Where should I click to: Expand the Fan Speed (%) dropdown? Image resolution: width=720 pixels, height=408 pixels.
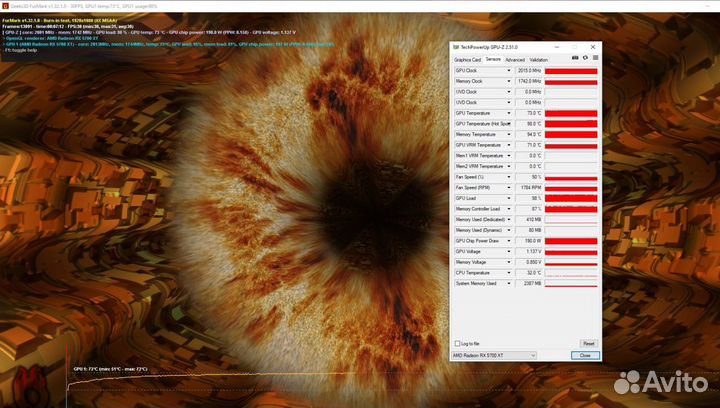tap(508, 177)
